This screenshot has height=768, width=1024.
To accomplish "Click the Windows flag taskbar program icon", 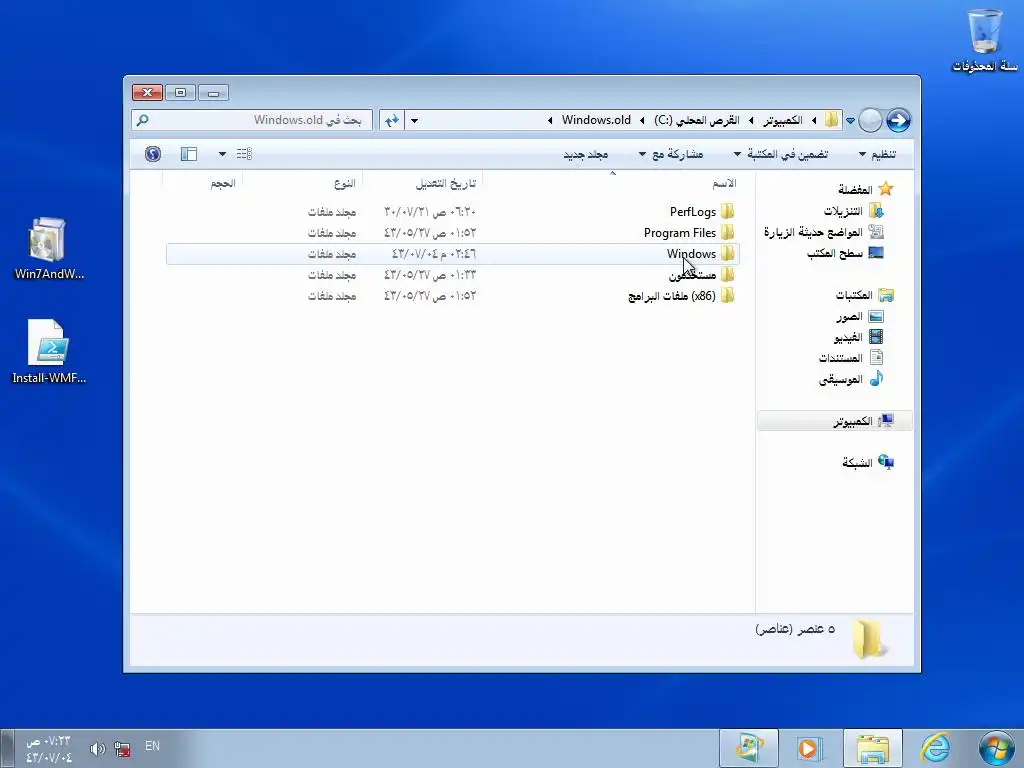I will tap(749, 748).
